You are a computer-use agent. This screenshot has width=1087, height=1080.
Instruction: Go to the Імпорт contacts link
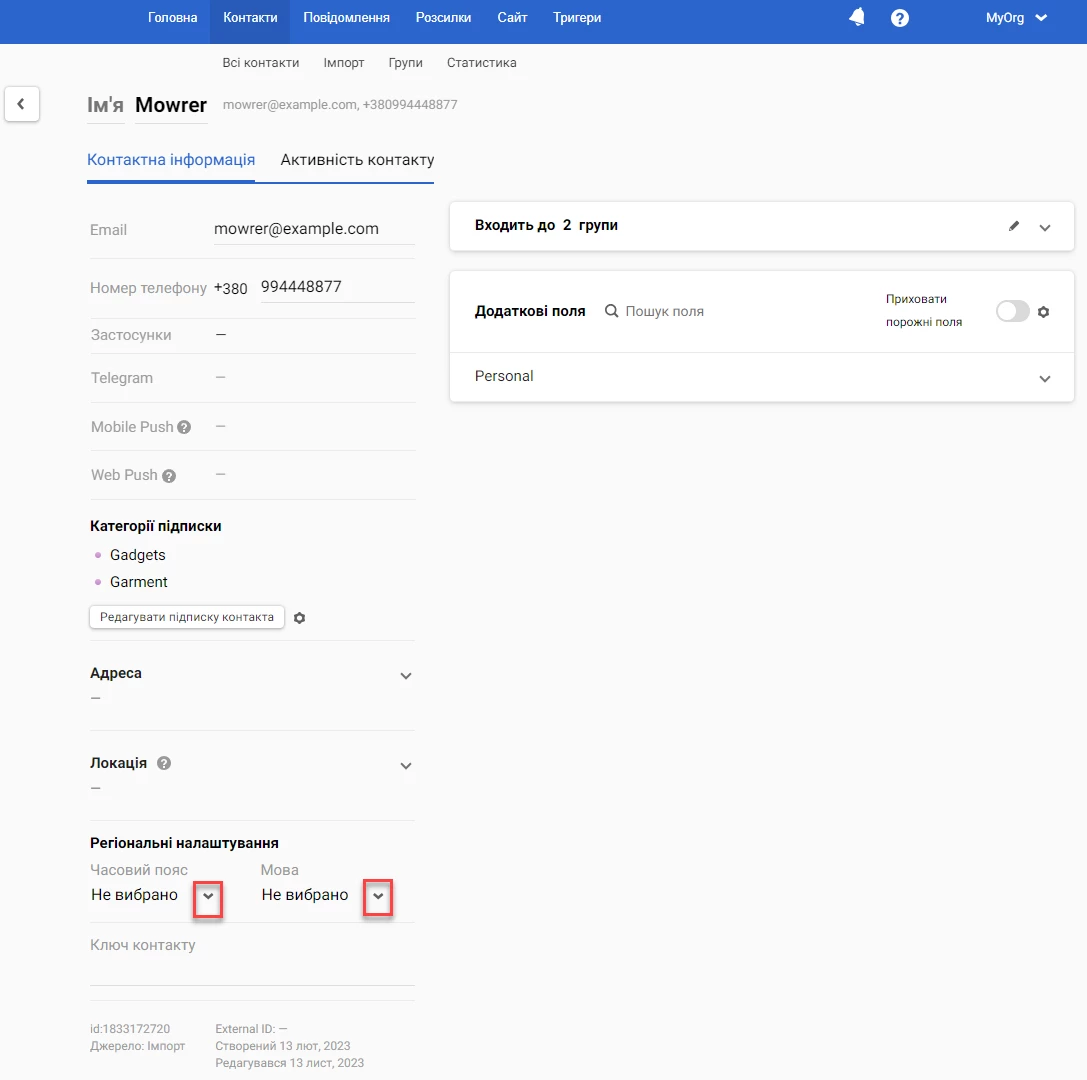click(344, 62)
